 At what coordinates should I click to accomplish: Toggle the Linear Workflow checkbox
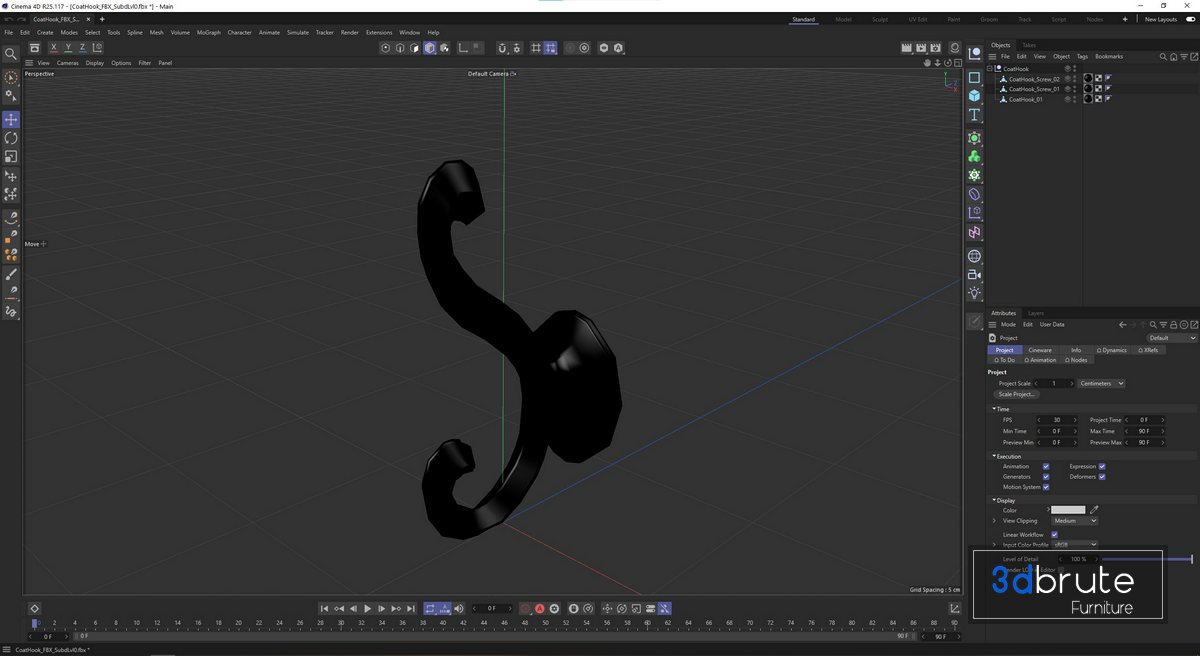(1054, 535)
